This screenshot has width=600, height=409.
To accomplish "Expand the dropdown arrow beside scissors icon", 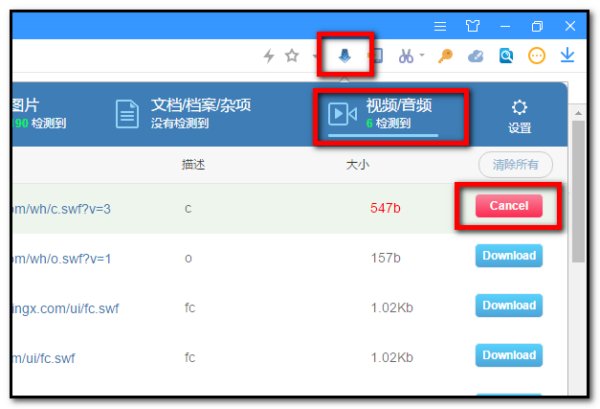I will [422, 56].
